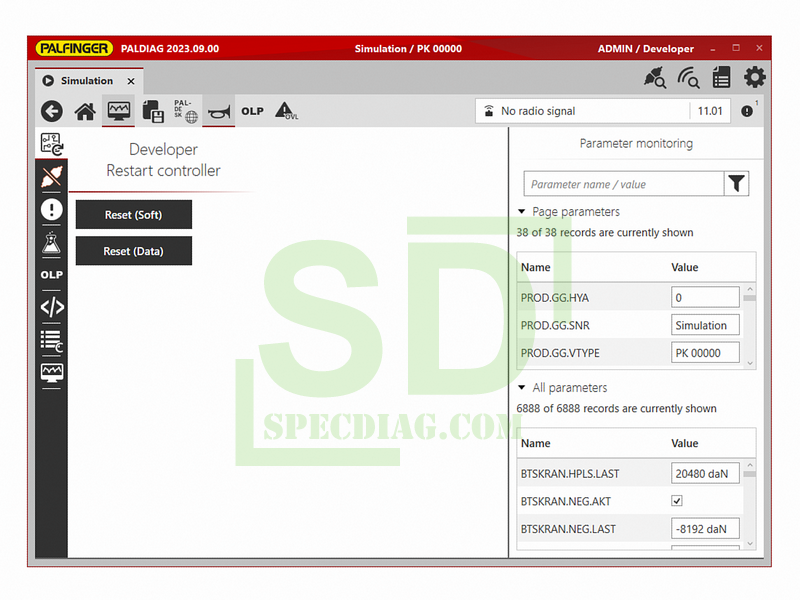800x600 pixels.
Task: Click the plug connection search icon
Action: coord(655,77)
